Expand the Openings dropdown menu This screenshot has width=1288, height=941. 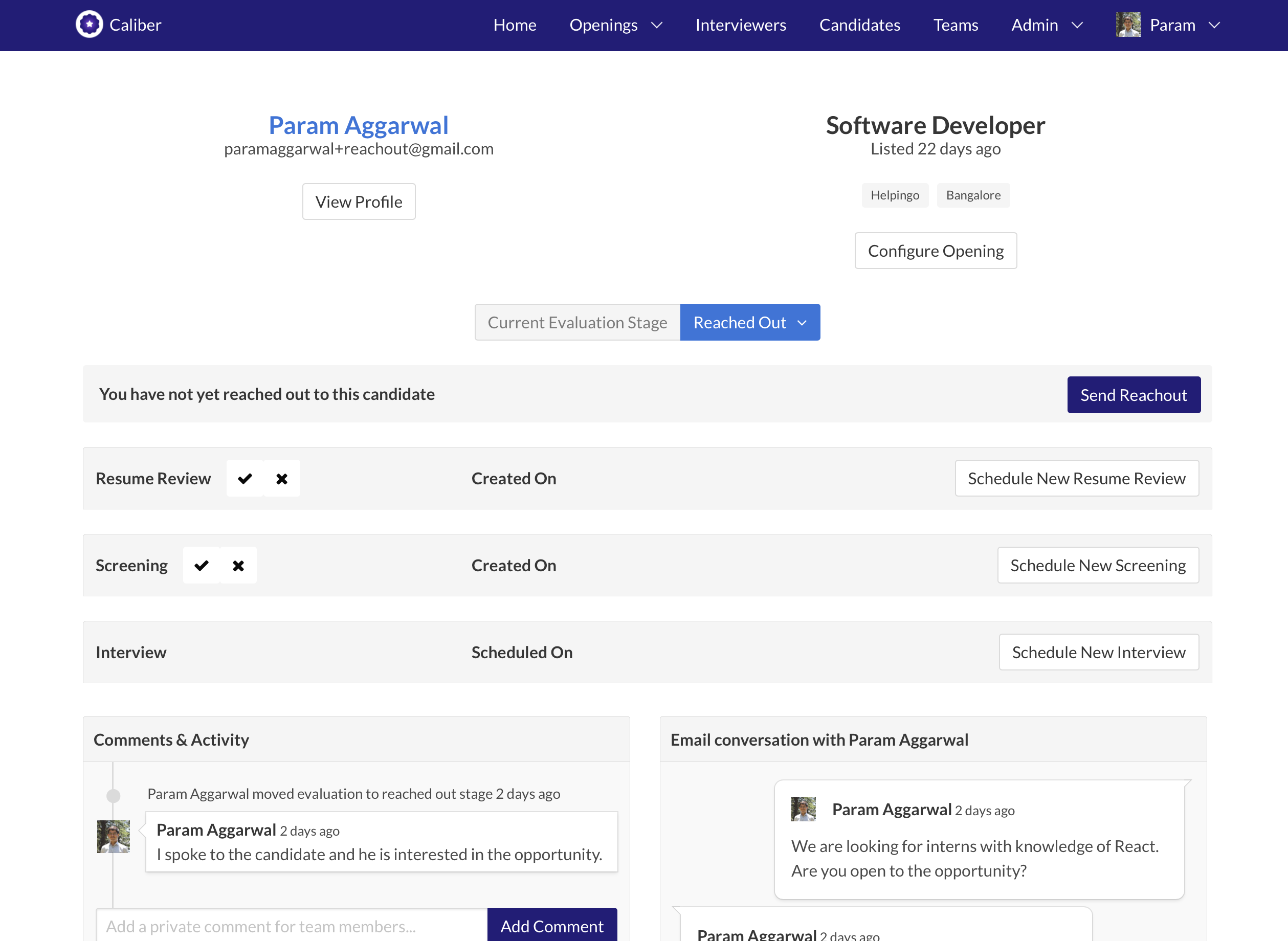[615, 25]
